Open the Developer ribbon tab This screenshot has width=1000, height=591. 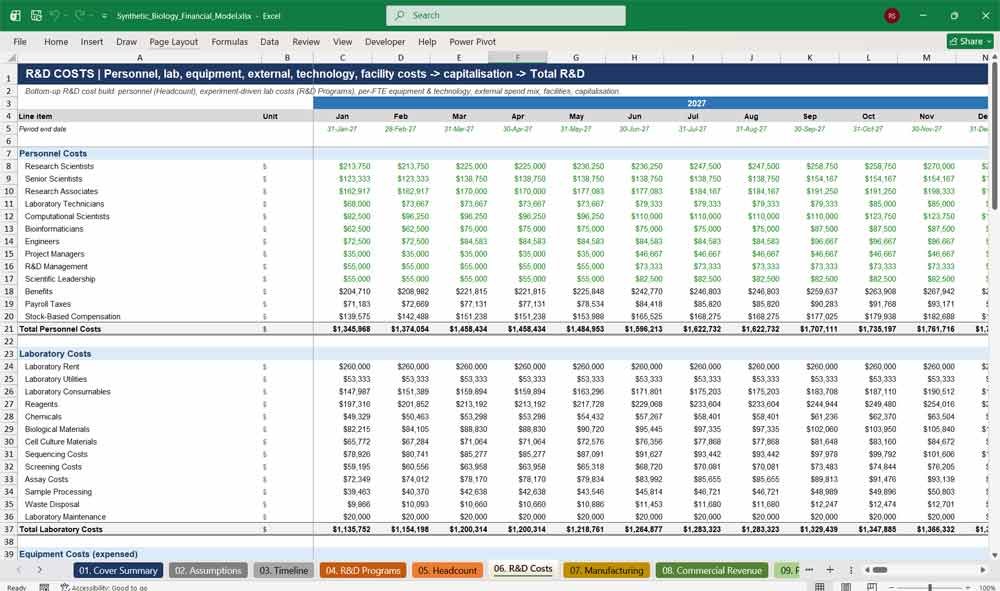point(385,41)
